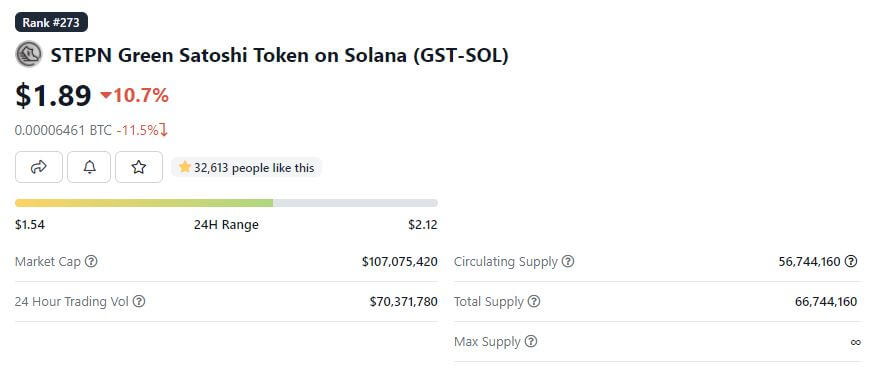Toggle the favorite star button
The height and width of the screenshot is (376, 875).
[139, 167]
